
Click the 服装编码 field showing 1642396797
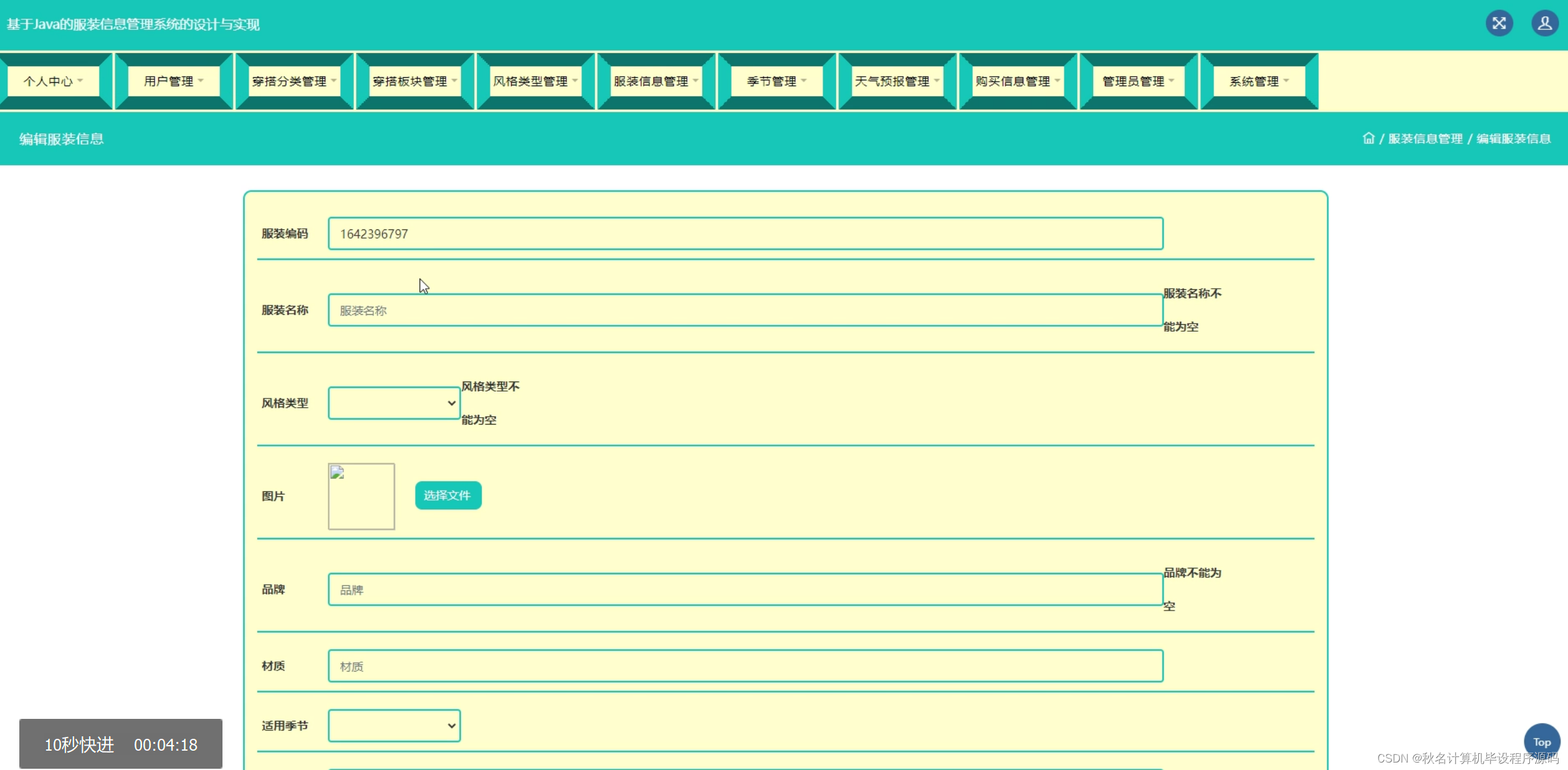coord(745,234)
